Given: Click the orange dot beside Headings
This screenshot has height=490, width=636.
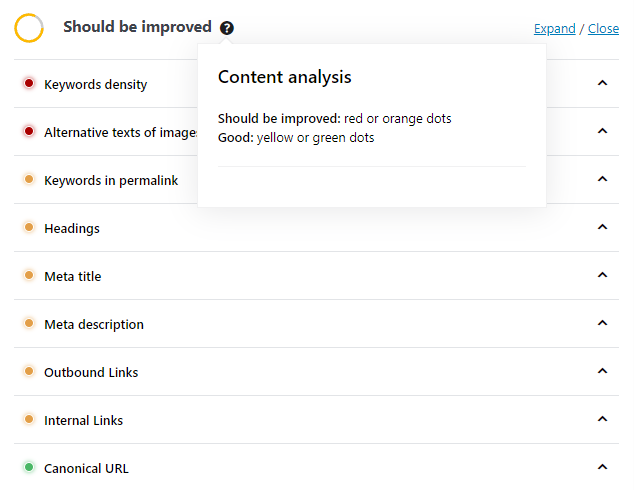Looking at the screenshot, I should 29,227.
